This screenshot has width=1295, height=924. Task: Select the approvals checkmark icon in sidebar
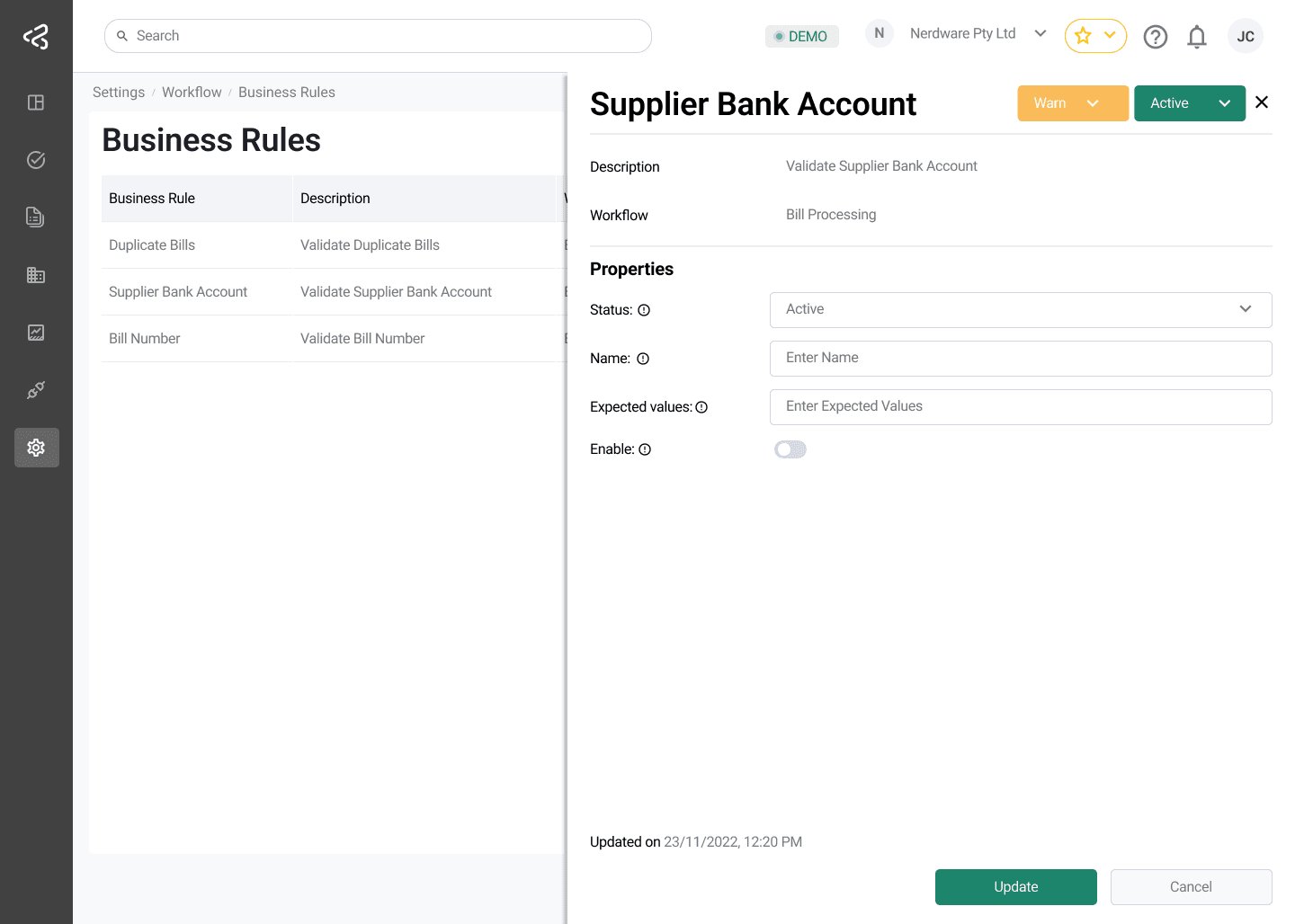click(36, 159)
